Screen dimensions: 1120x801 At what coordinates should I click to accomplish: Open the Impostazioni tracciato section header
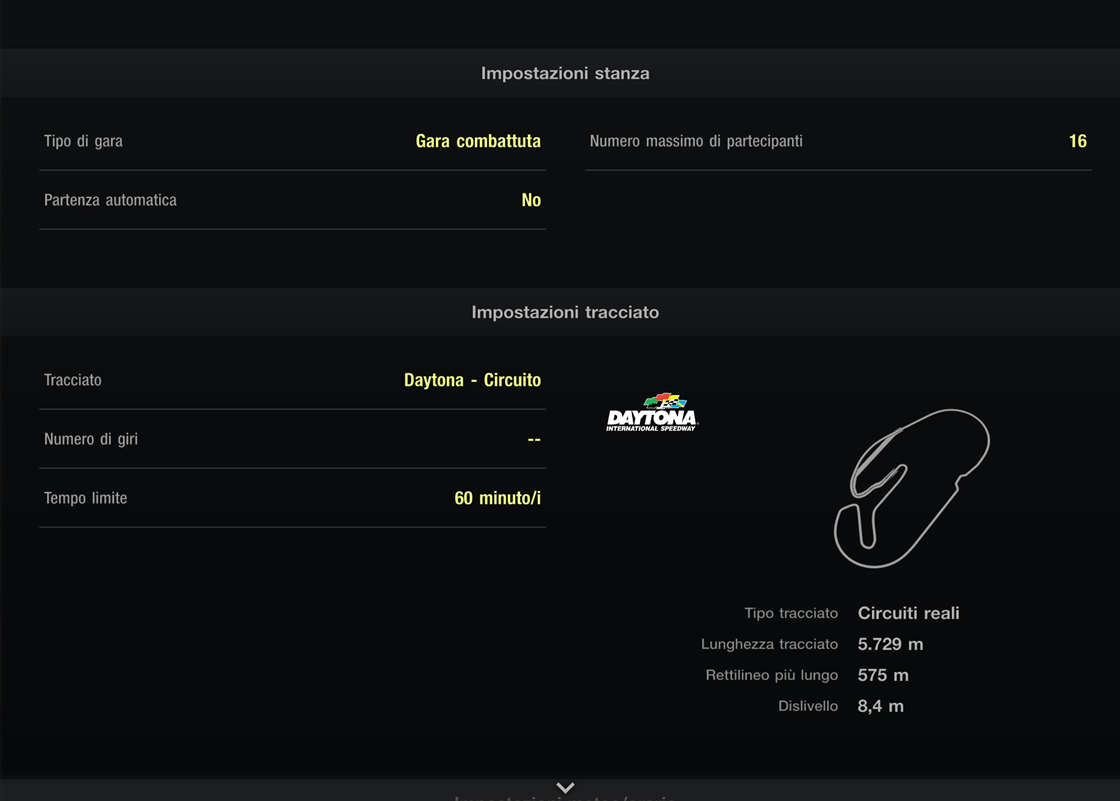point(565,312)
